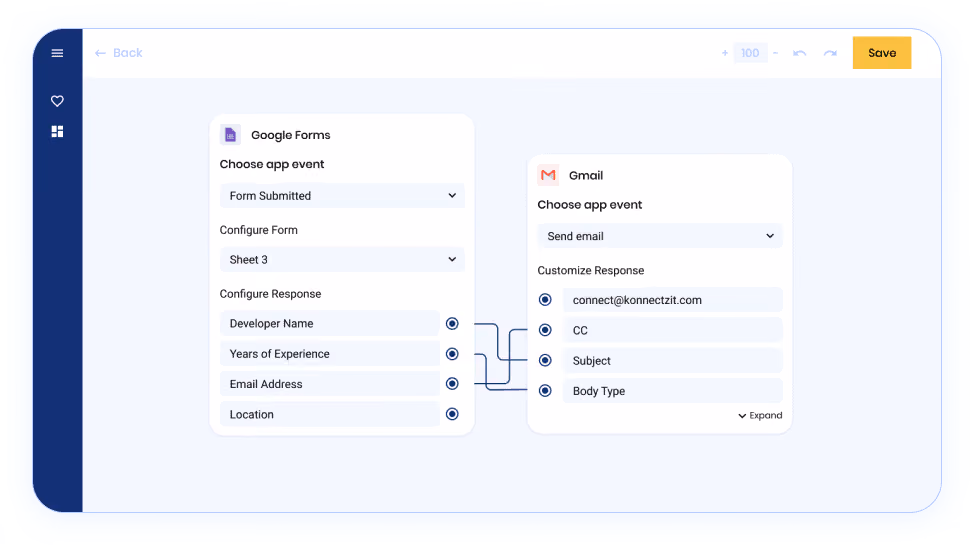
Task: Select the Developer Name radio connector
Action: tap(452, 324)
